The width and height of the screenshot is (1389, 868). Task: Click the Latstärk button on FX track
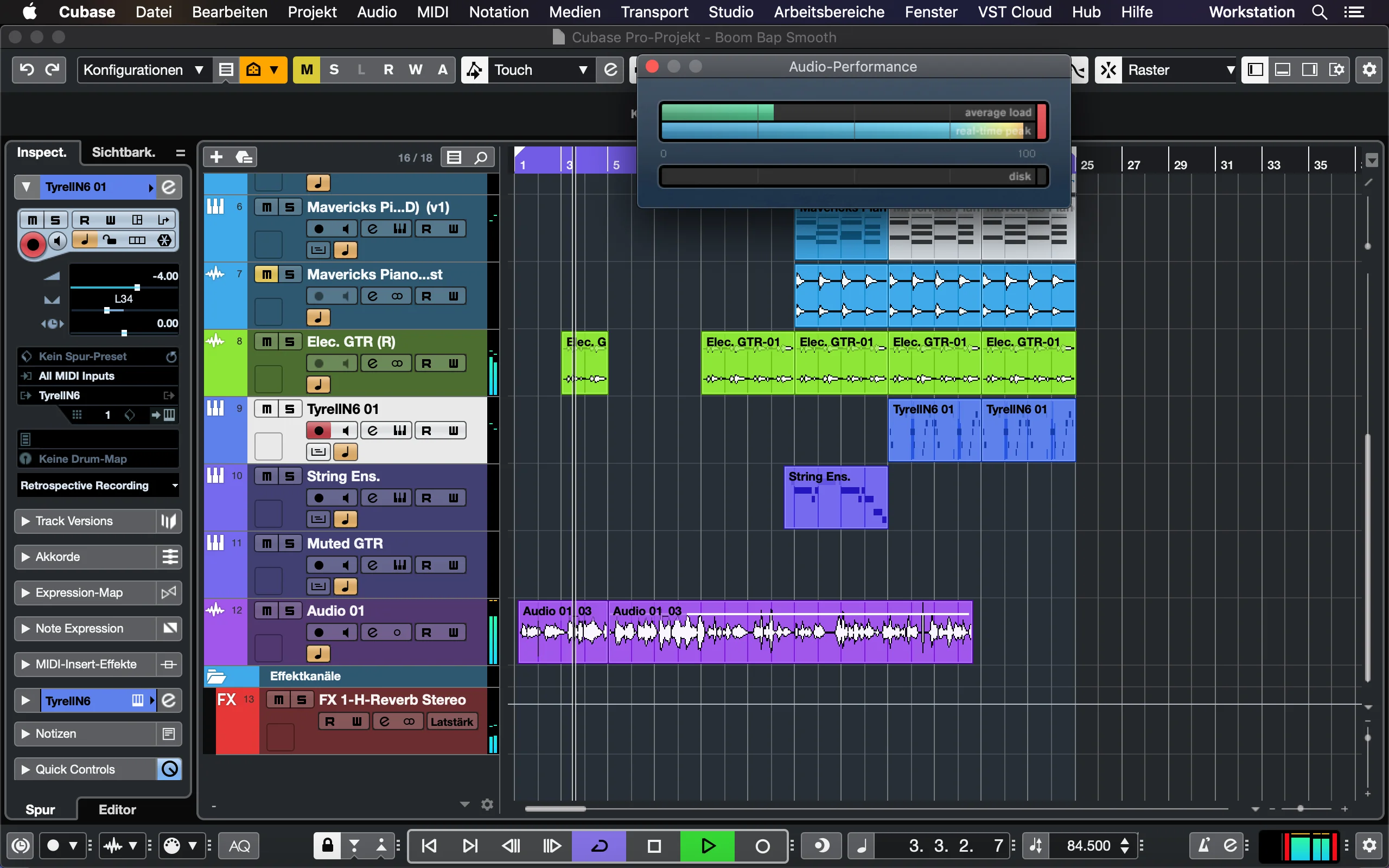click(x=452, y=722)
